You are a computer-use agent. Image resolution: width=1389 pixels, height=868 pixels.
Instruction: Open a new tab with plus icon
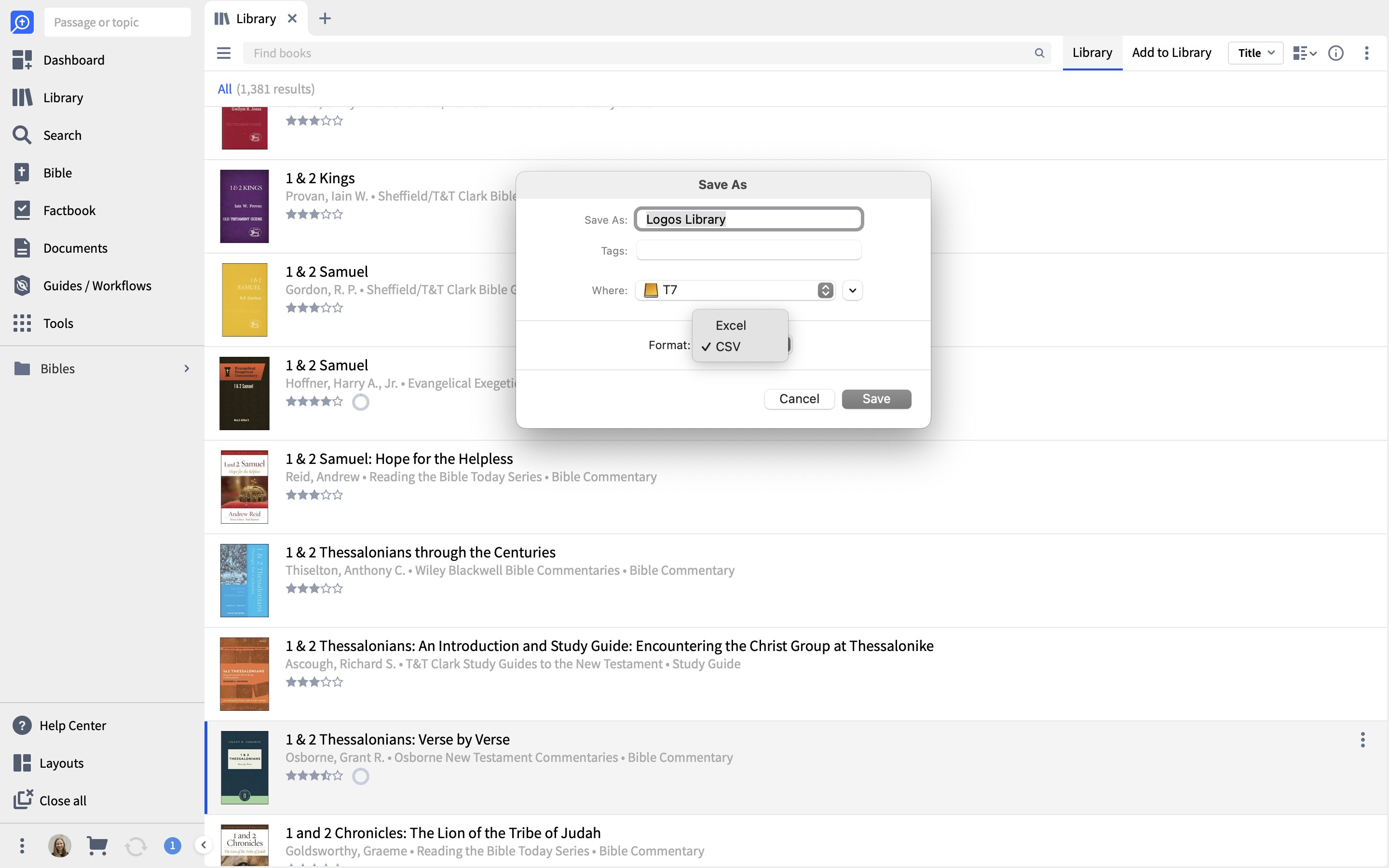pos(325,18)
